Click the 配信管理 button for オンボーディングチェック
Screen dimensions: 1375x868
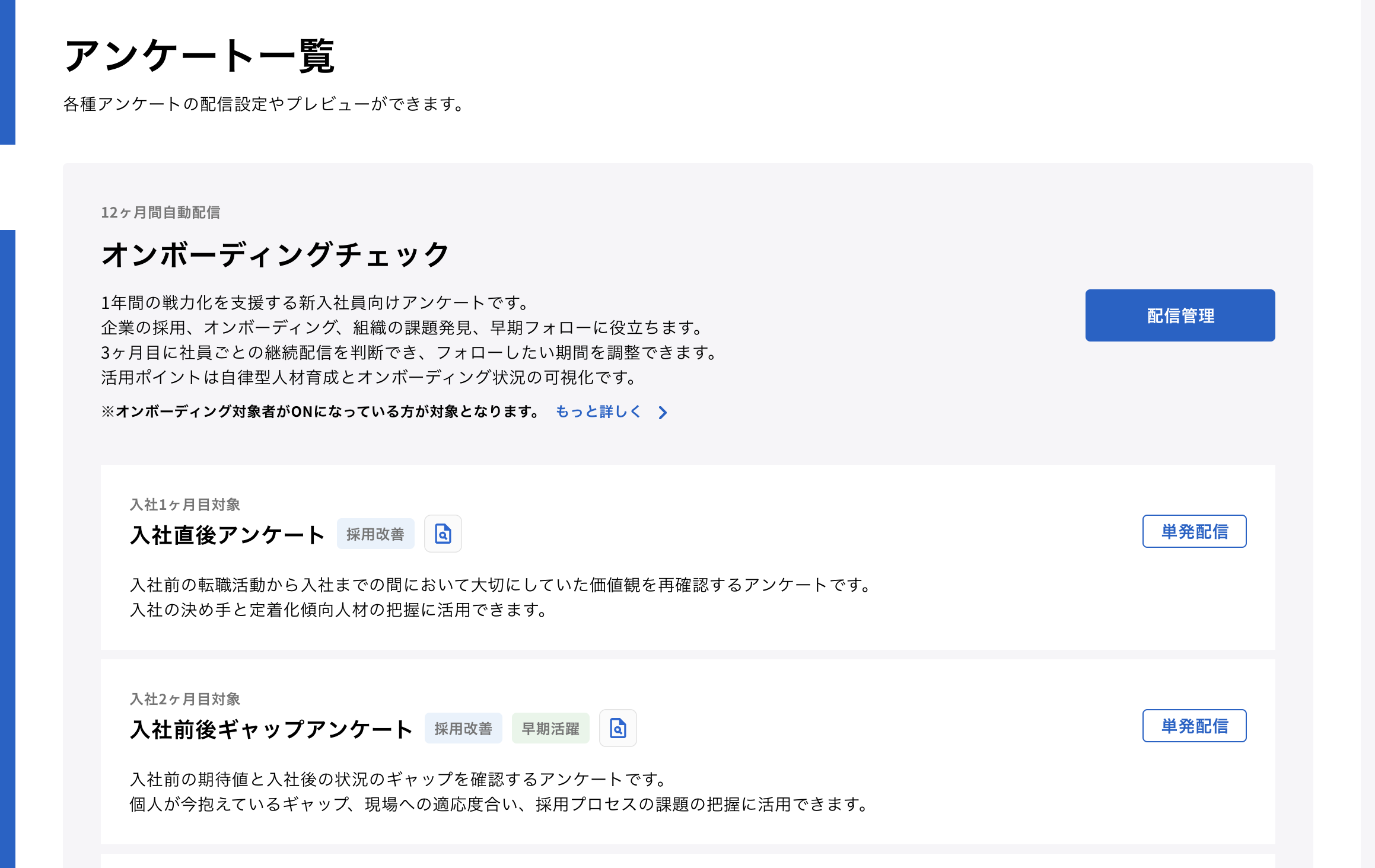coord(1179,315)
